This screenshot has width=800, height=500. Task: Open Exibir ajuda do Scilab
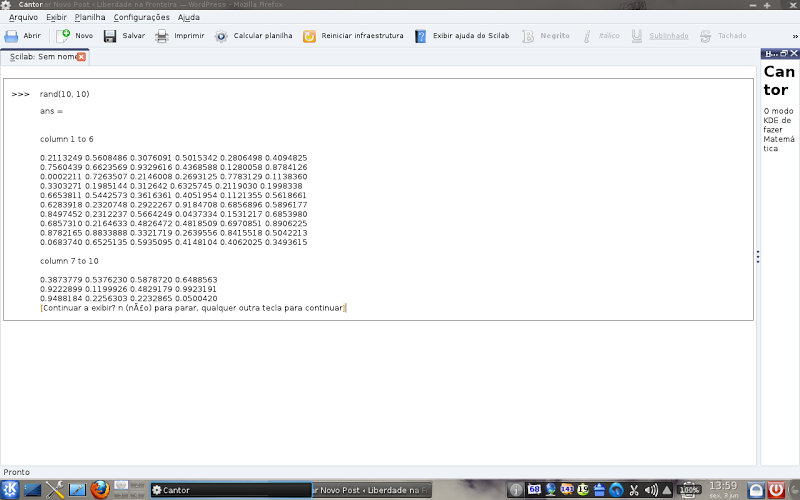462,36
